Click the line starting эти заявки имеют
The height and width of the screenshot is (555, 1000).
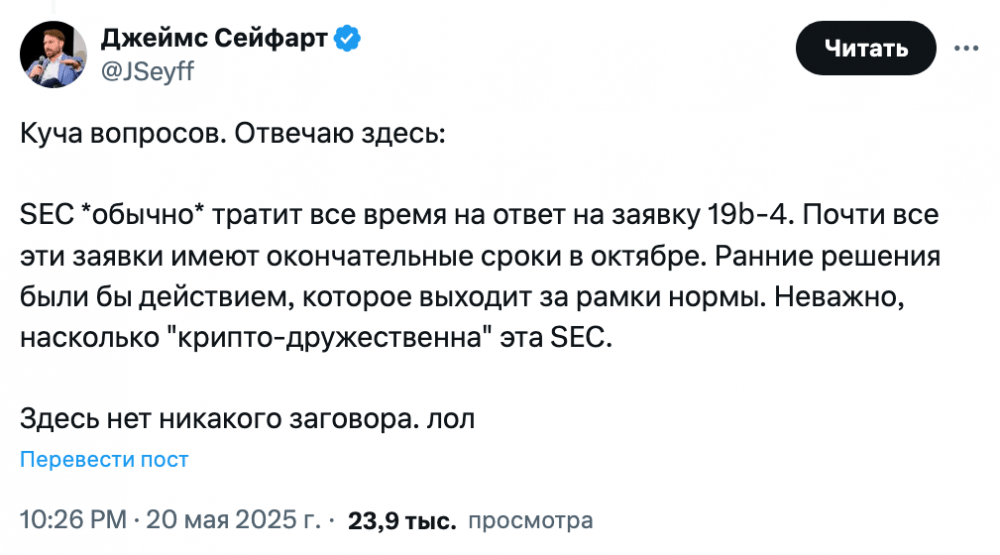coord(480,256)
